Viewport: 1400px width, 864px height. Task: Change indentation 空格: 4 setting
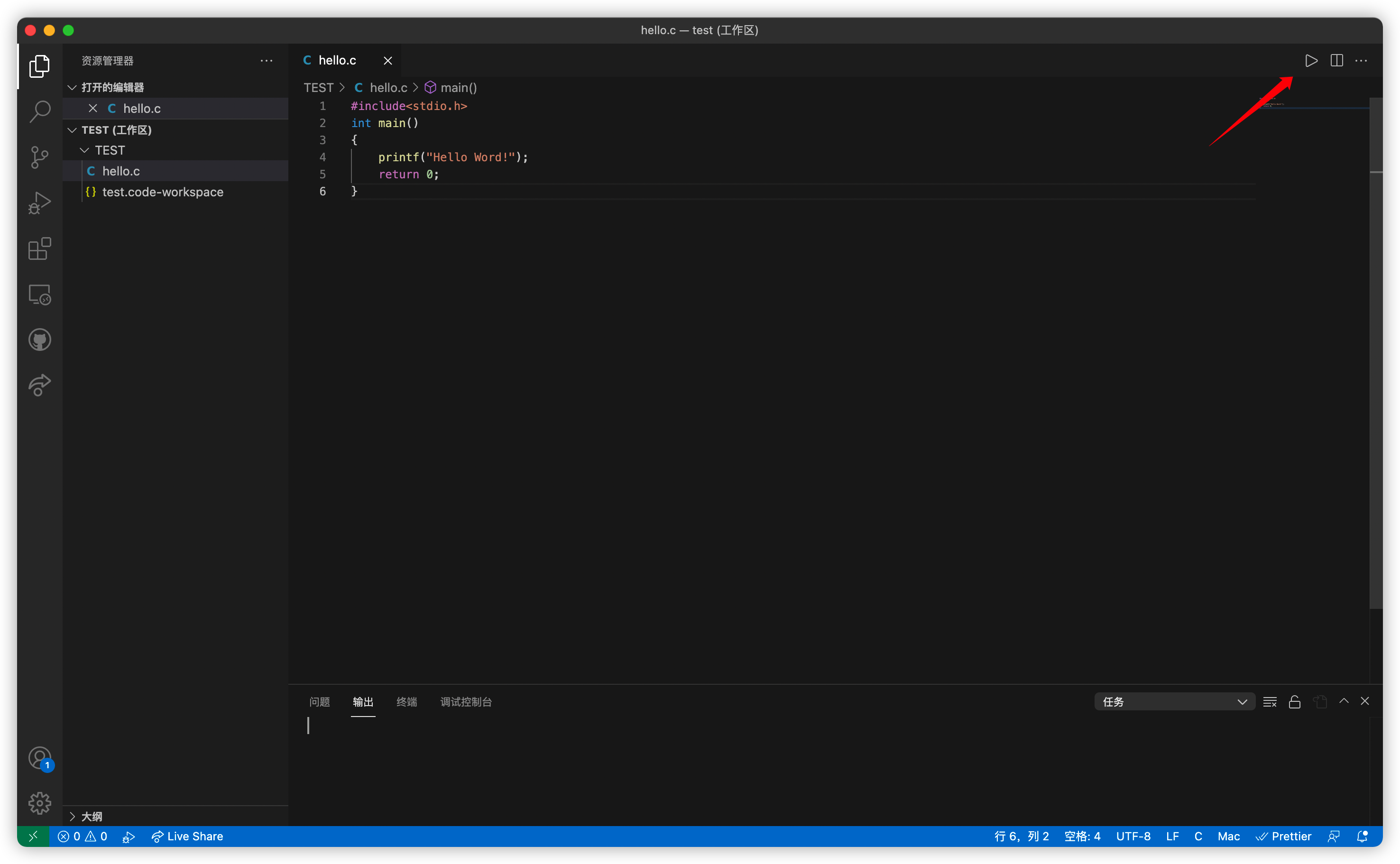pyautogui.click(x=1082, y=836)
